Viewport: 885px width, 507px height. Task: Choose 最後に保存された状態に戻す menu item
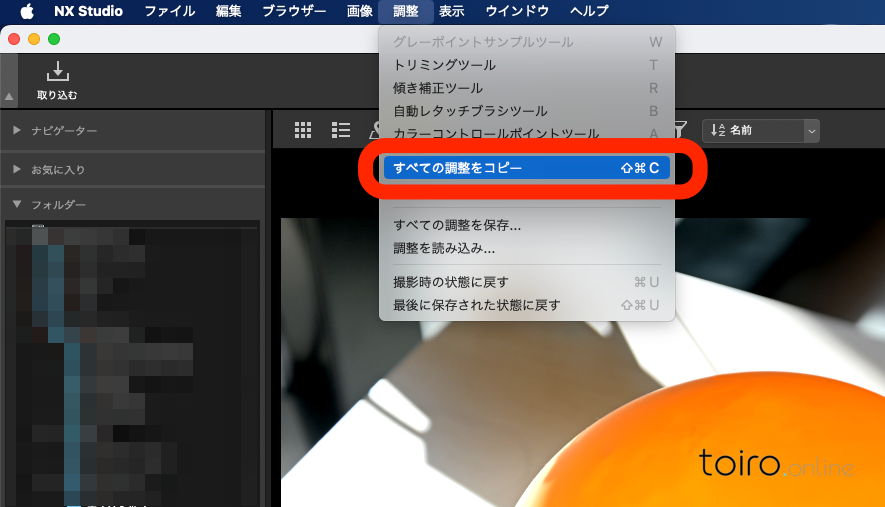pos(527,305)
